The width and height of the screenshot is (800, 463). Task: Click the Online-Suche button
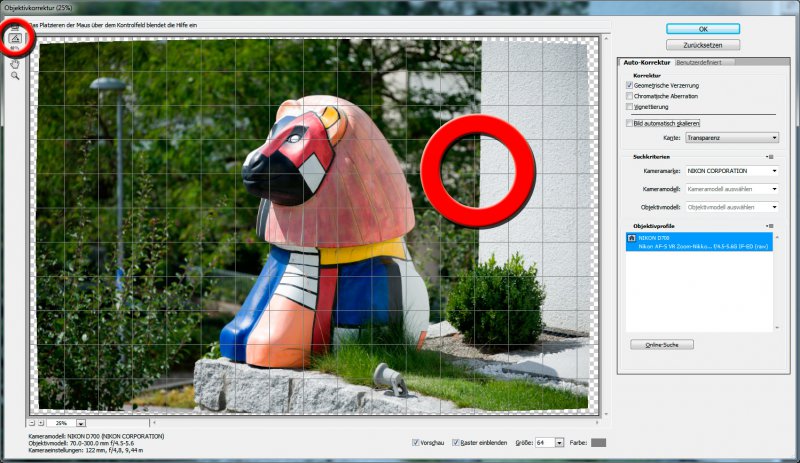[x=662, y=345]
